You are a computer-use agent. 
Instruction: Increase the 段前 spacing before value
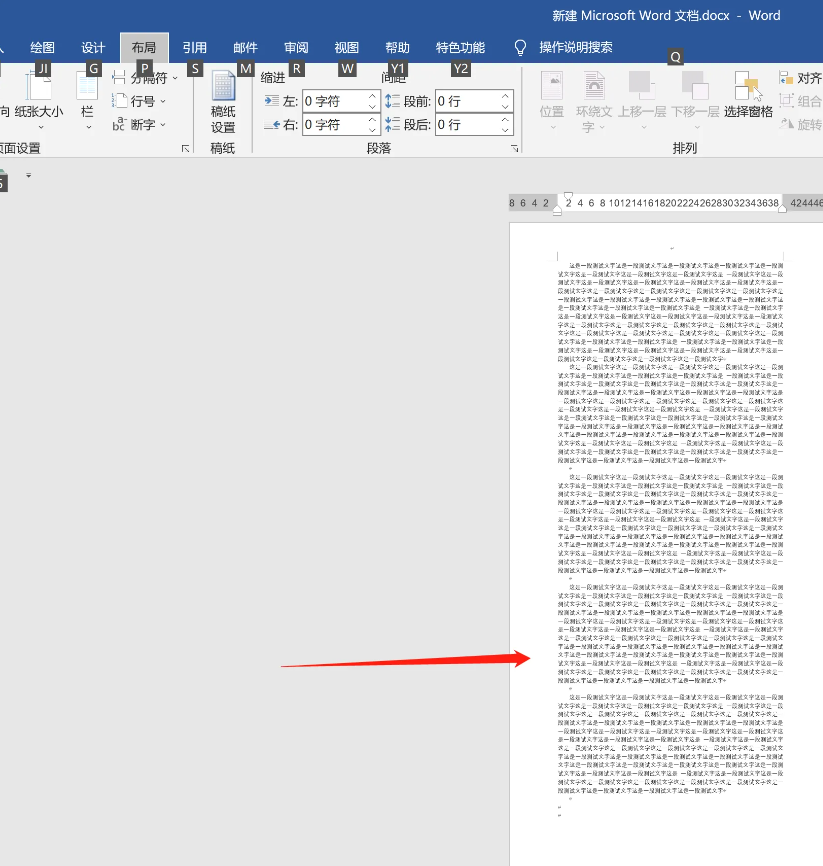(x=505, y=96)
